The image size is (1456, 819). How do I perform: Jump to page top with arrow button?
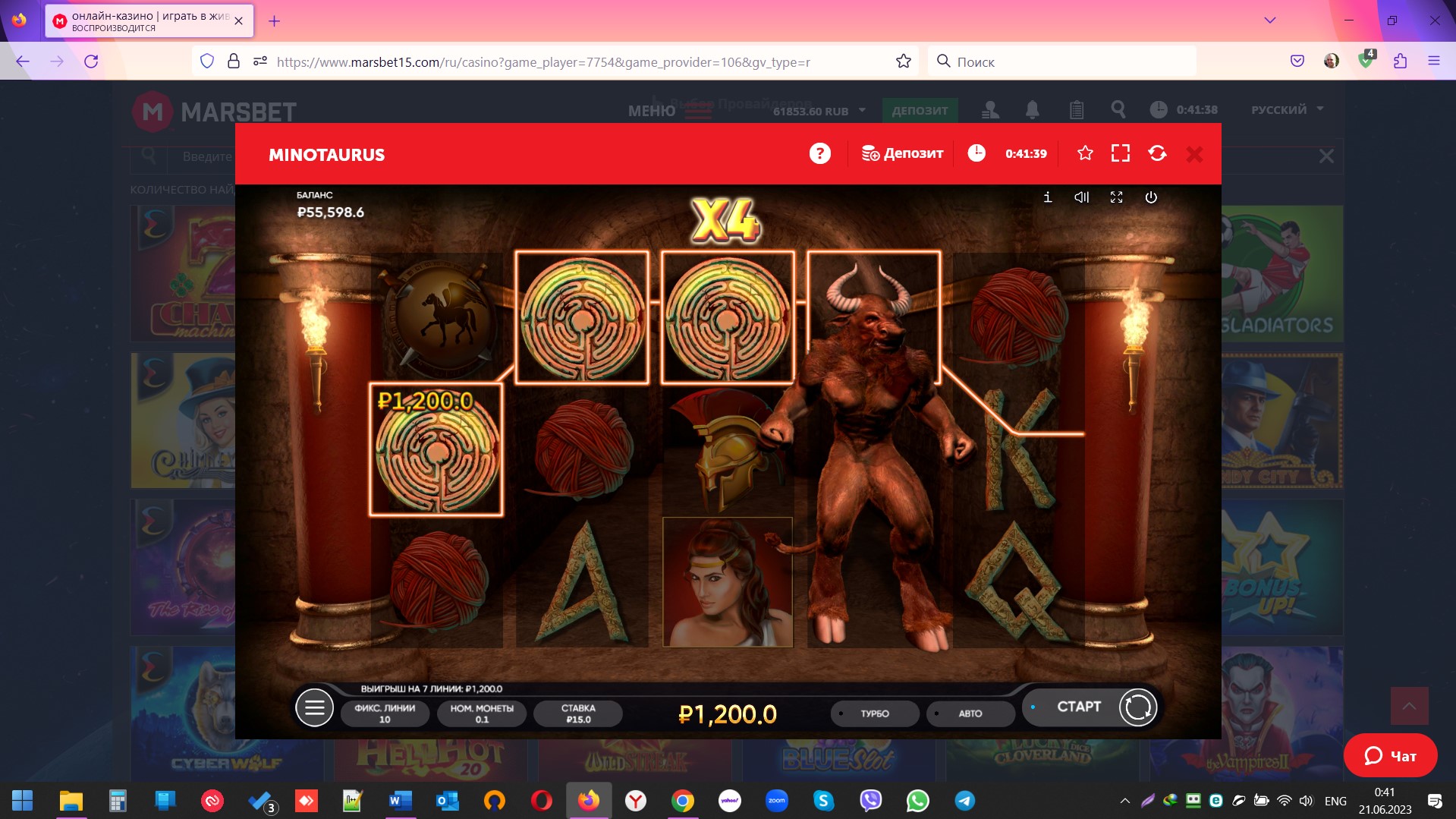(1409, 706)
